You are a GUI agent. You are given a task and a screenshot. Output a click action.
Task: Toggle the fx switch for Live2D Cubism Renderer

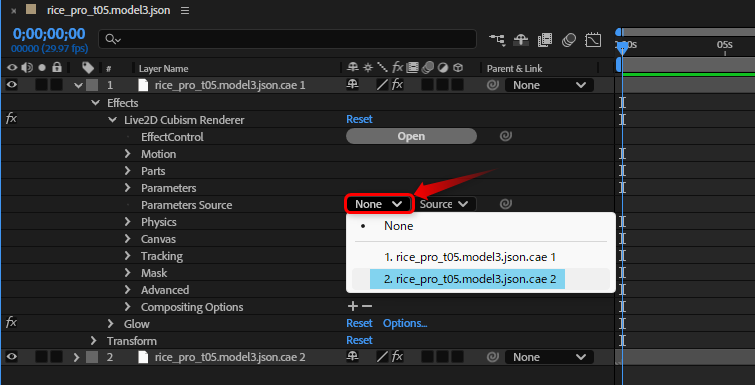tap(11, 119)
